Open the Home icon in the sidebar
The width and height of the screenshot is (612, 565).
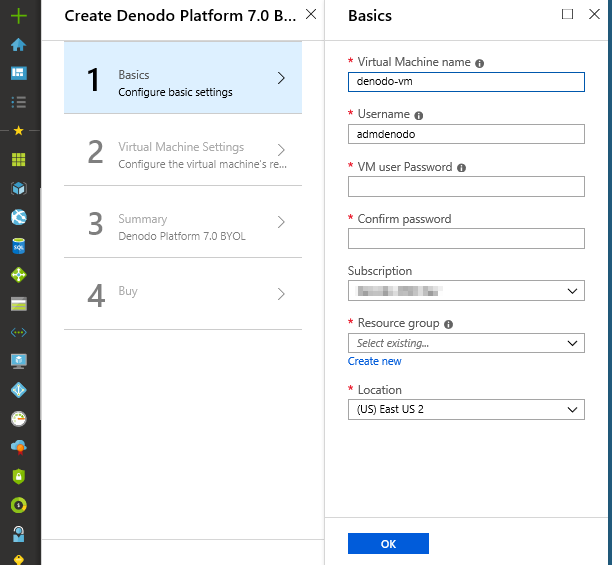[18, 44]
